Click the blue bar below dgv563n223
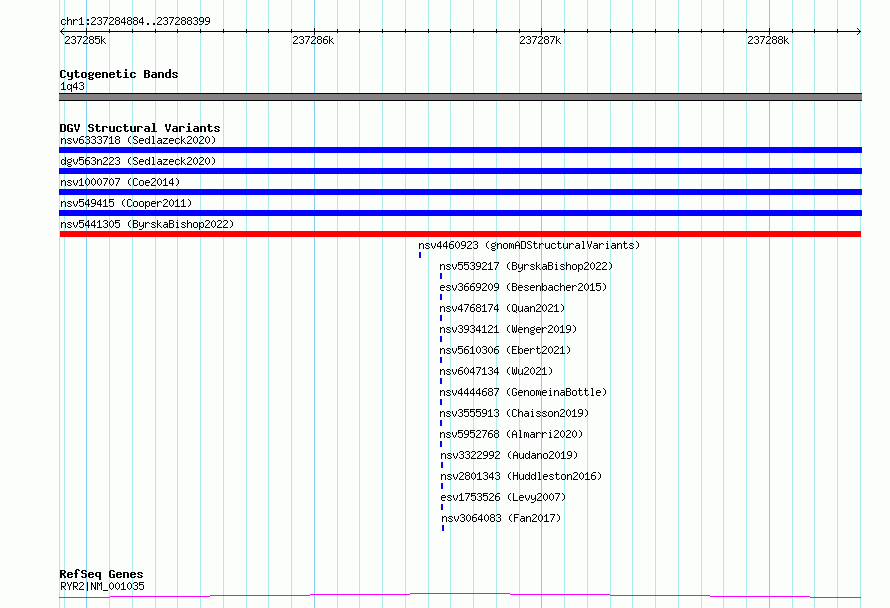 (x=460, y=171)
